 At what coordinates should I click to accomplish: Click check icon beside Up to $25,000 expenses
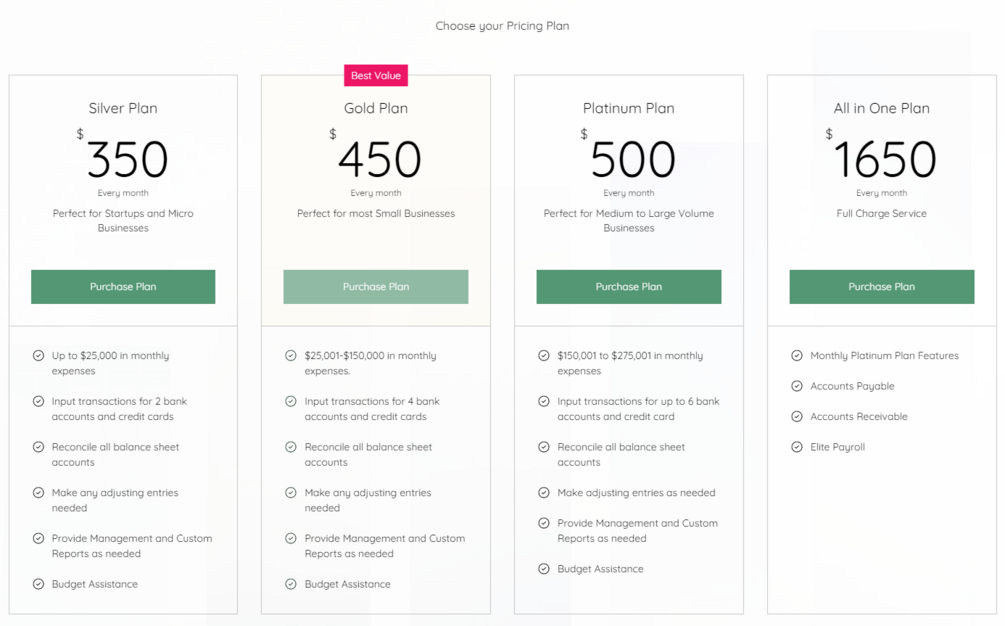click(38, 355)
